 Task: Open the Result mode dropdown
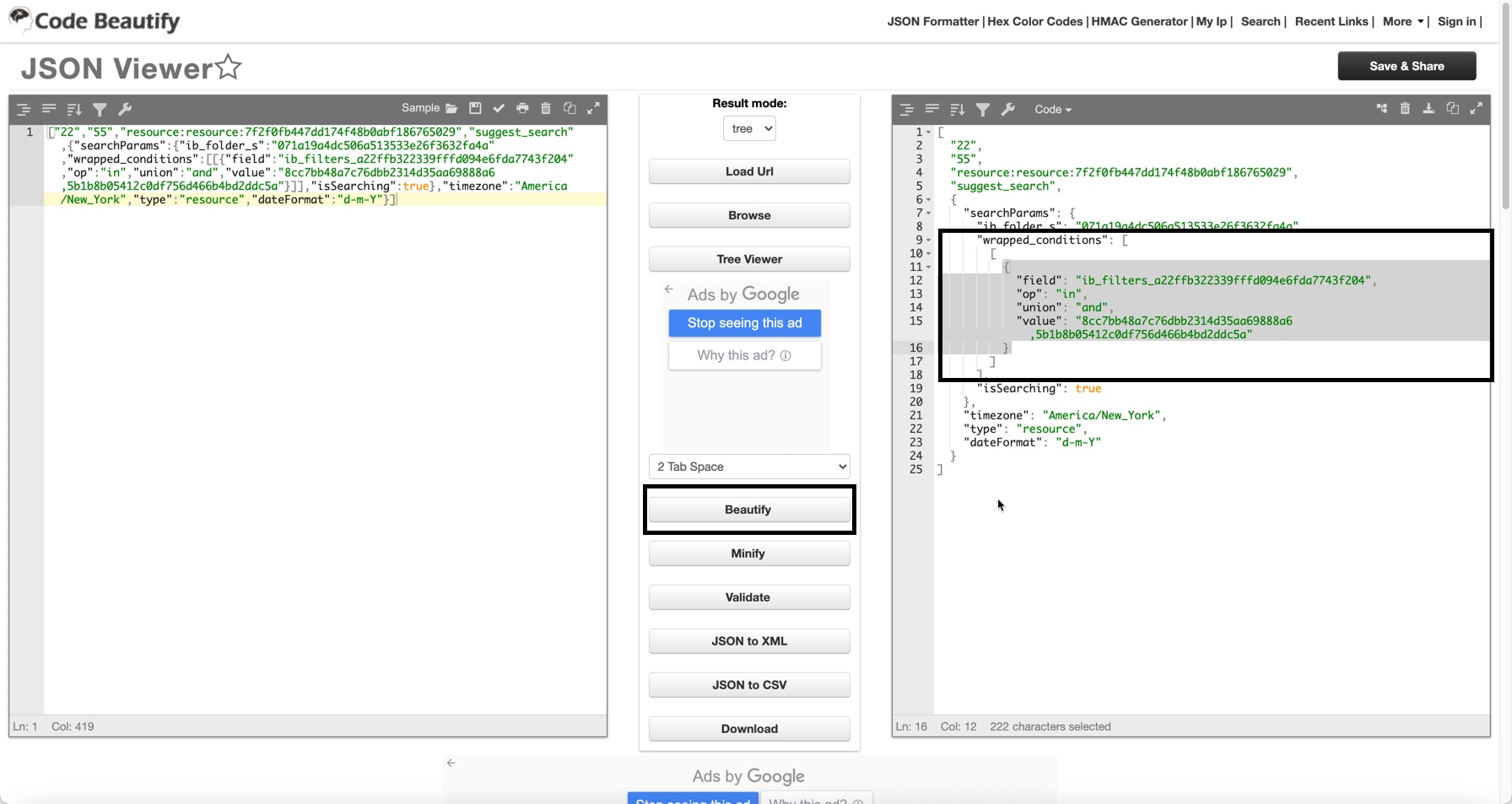(749, 128)
